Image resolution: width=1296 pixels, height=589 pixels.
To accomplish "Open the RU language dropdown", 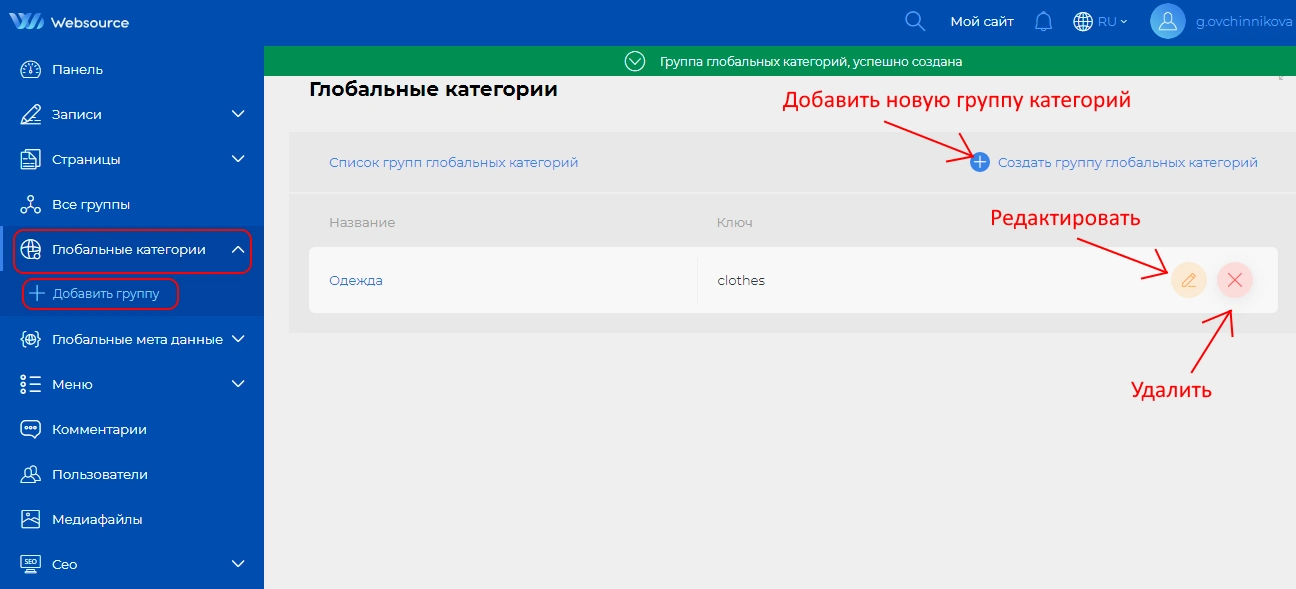I will pyautogui.click(x=1100, y=20).
